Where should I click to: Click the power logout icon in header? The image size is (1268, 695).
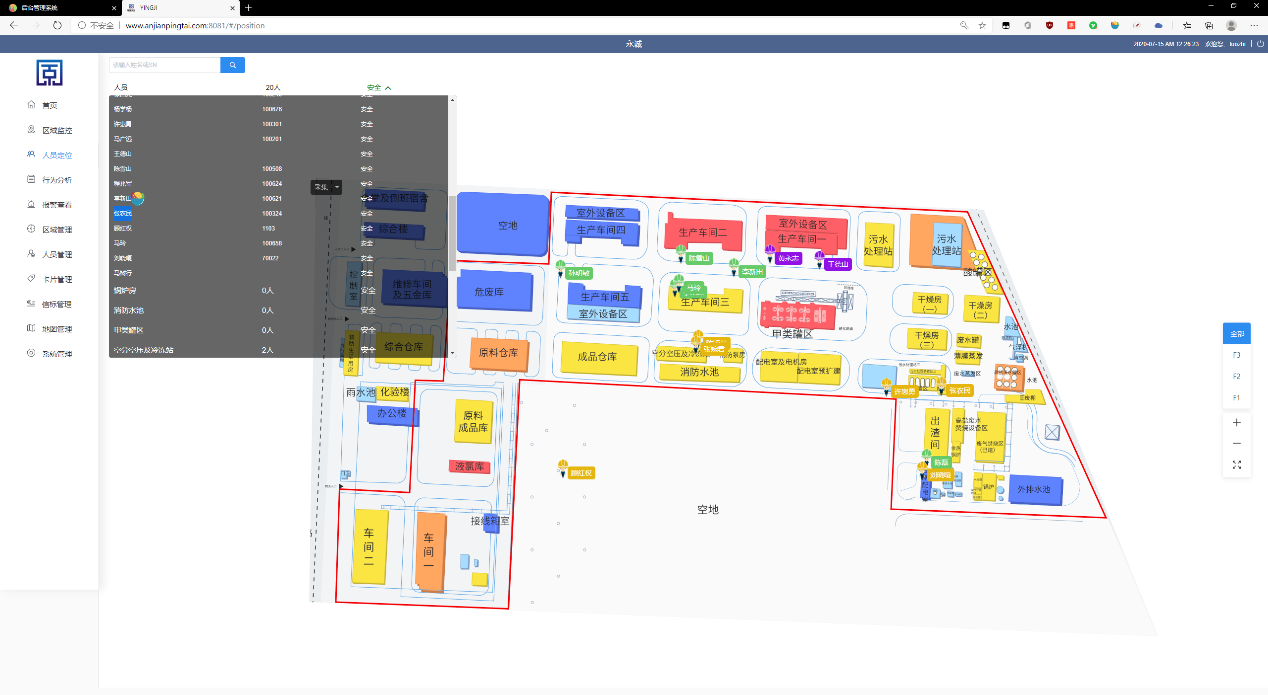[x=1260, y=44]
